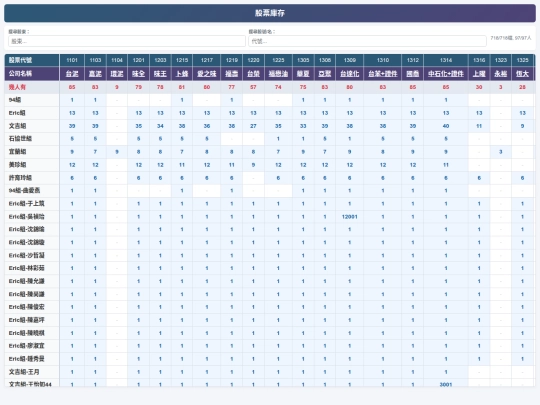The image size is (540, 405).
Task: Click the 股票代號 header cell
Action: tap(32, 60)
